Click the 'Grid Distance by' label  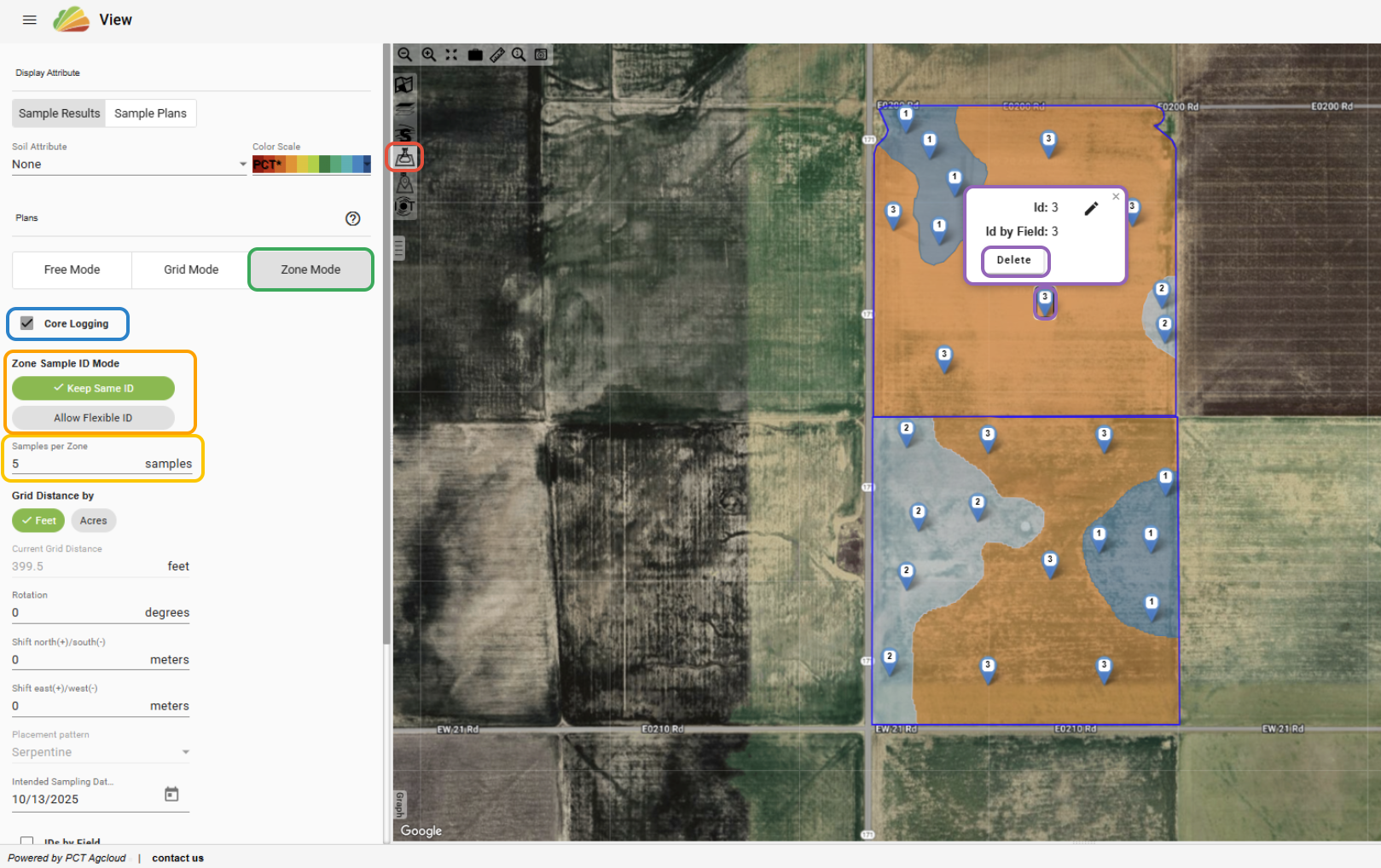[53, 495]
